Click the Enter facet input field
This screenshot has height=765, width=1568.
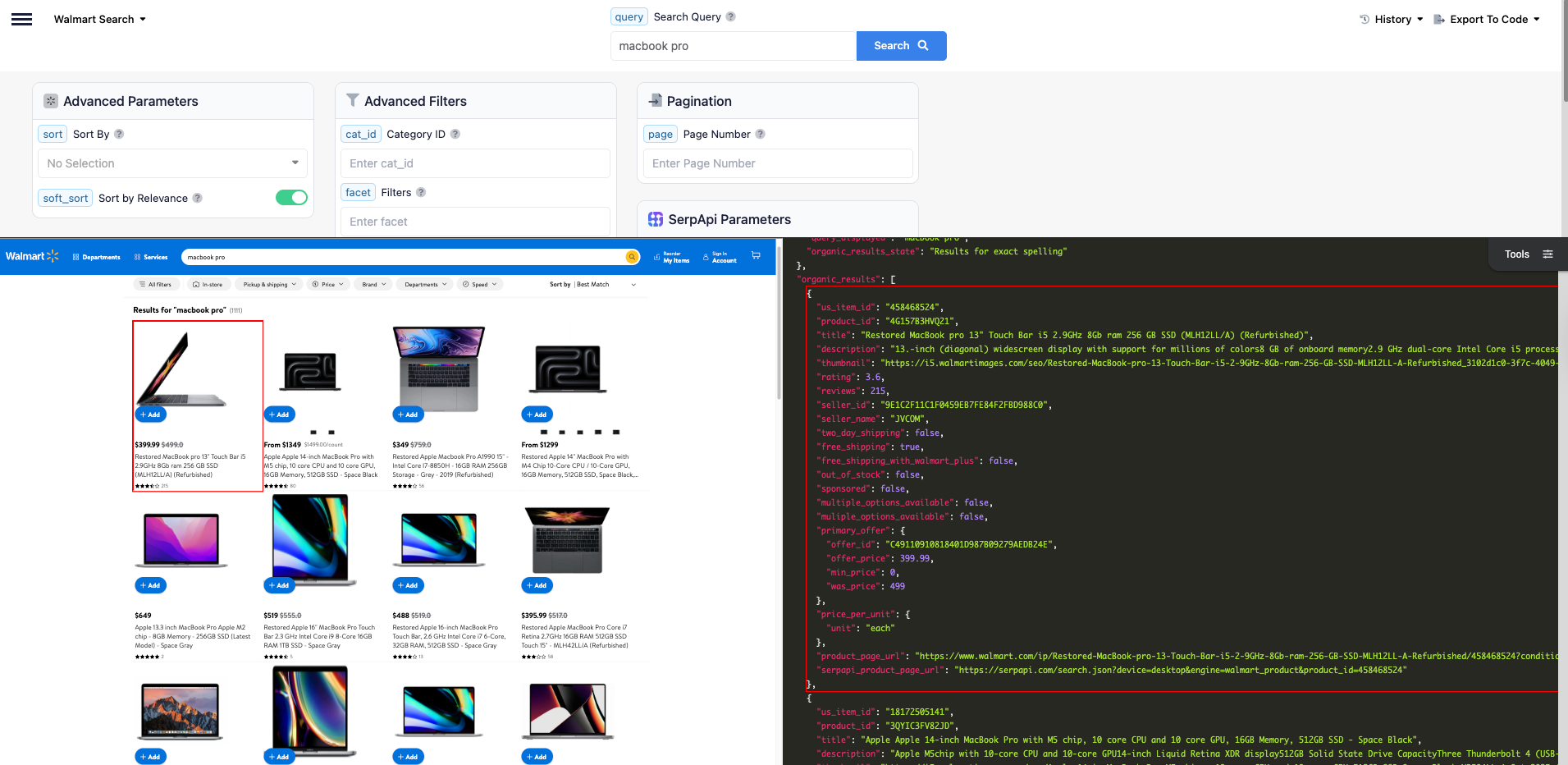(475, 222)
